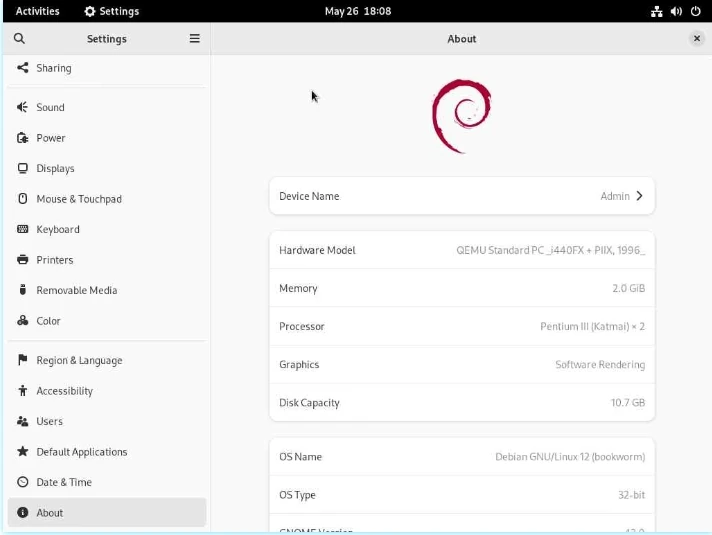712x535 pixels.
Task: Click the 2.0 GiB memory value
Action: tap(628, 288)
